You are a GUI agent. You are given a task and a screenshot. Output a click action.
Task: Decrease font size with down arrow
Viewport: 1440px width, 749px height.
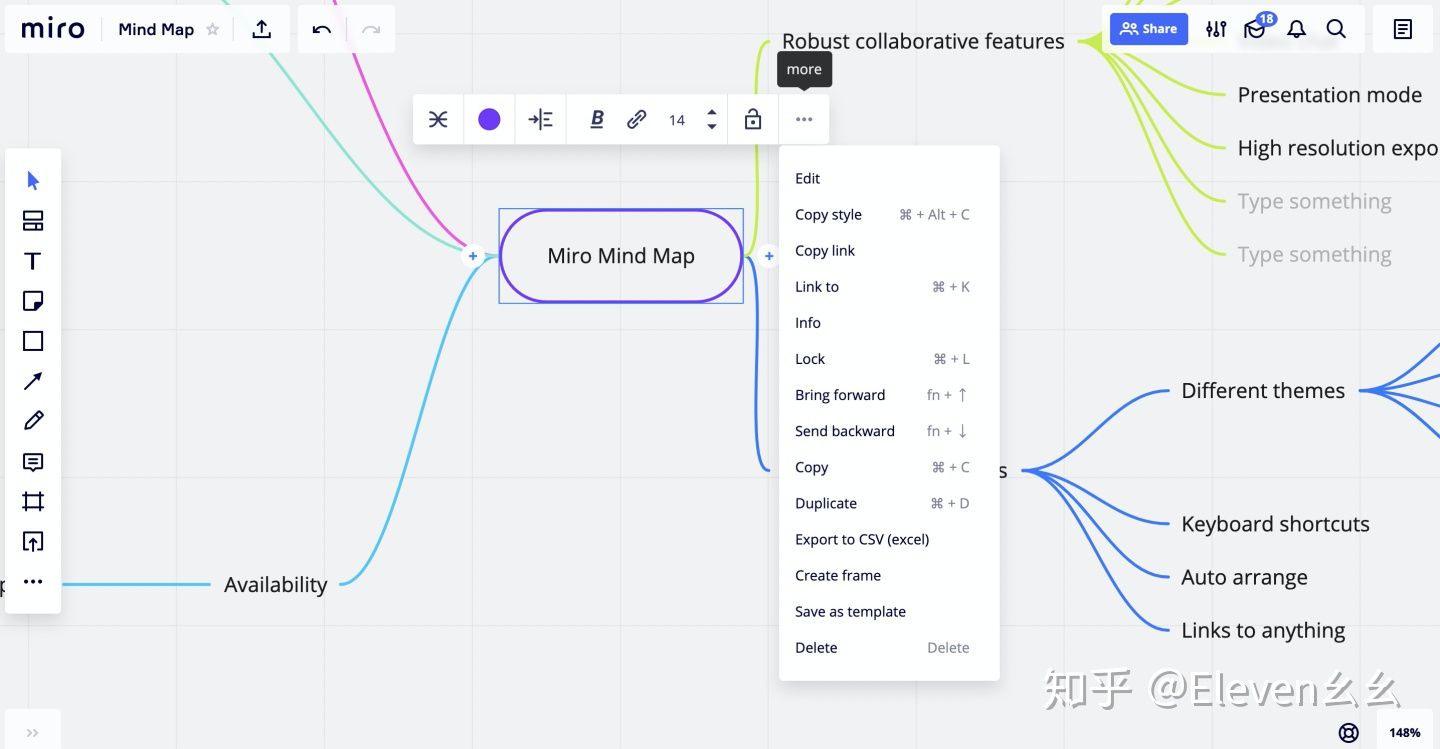pos(712,127)
